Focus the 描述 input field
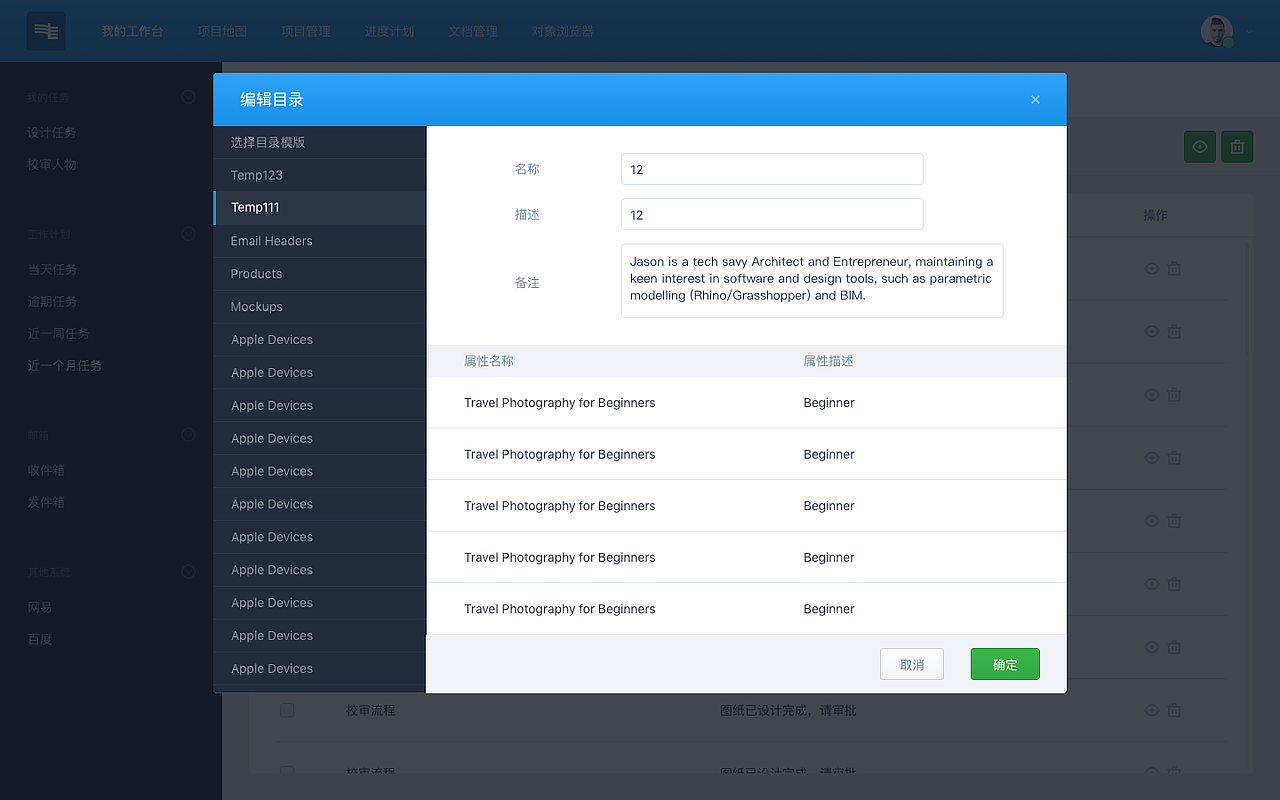 [x=772, y=214]
